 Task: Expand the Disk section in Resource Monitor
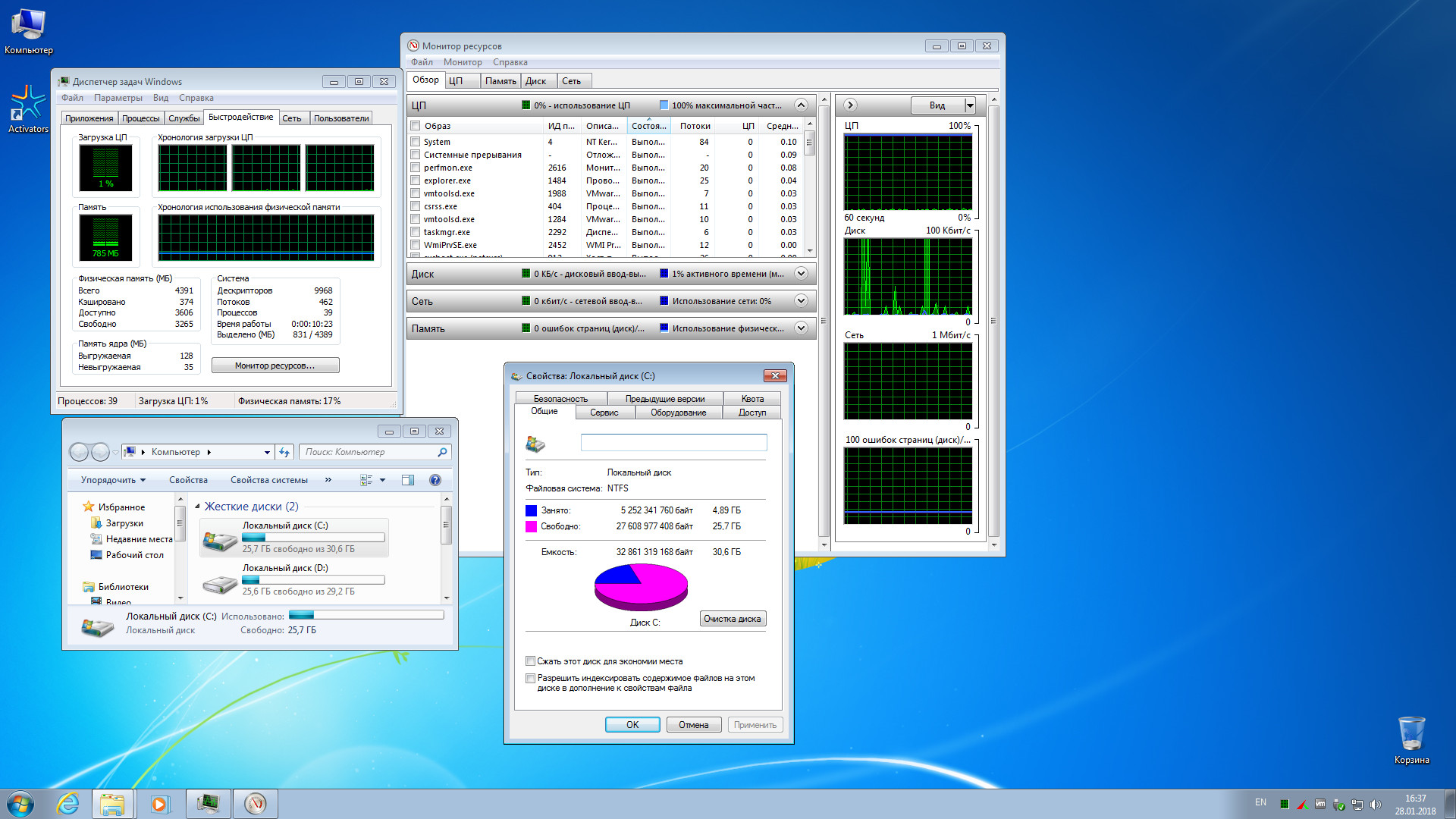[x=801, y=274]
